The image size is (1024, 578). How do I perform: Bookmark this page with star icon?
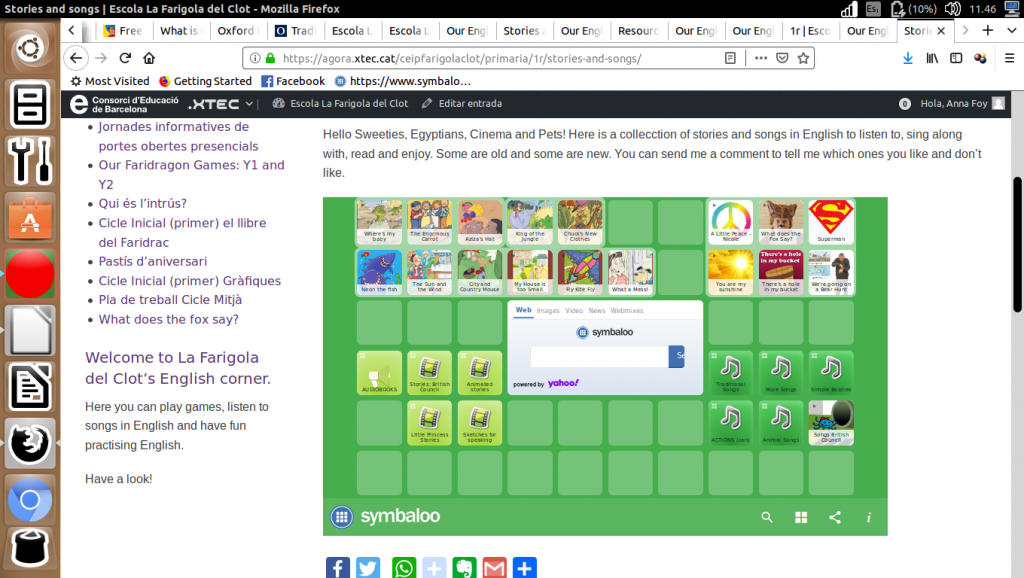(803, 58)
